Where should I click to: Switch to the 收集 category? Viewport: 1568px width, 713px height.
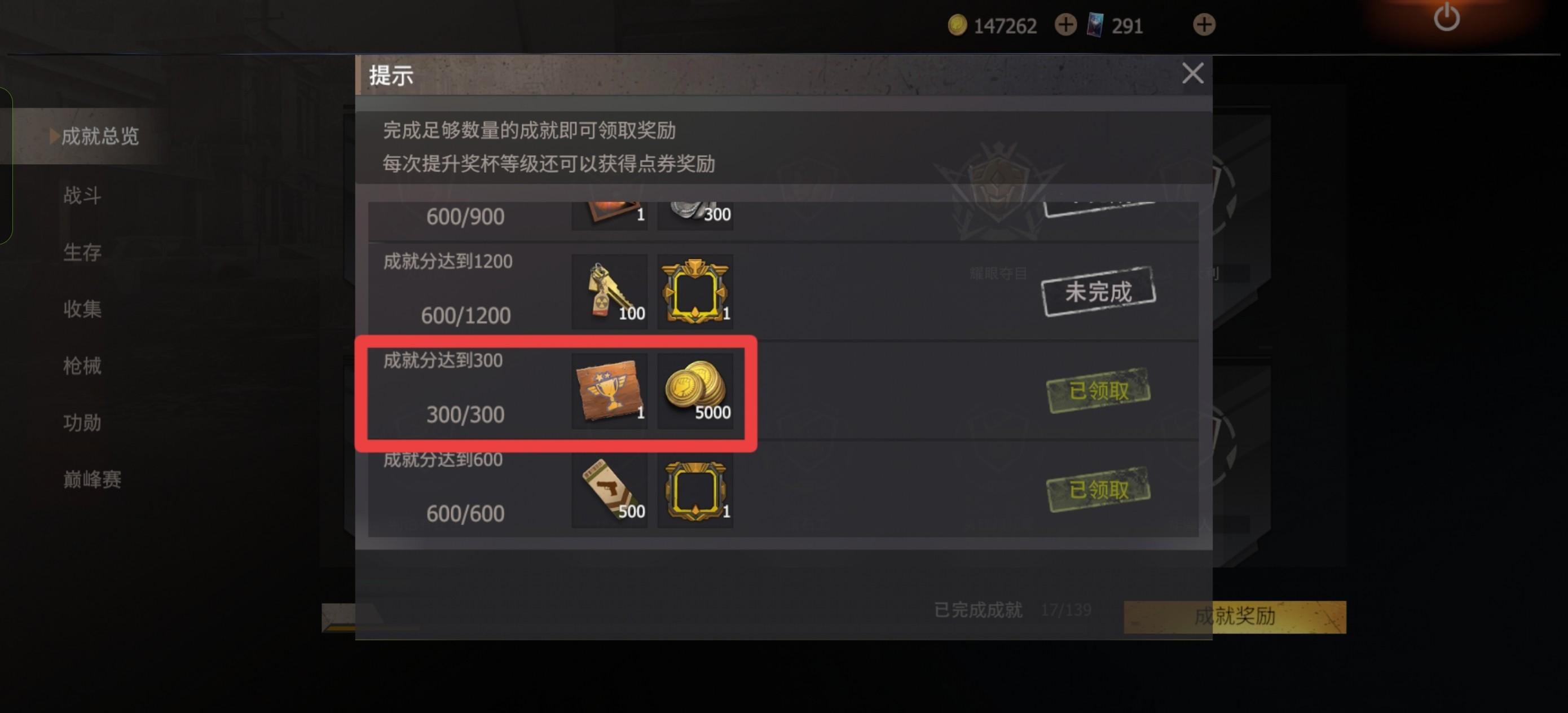tap(82, 309)
